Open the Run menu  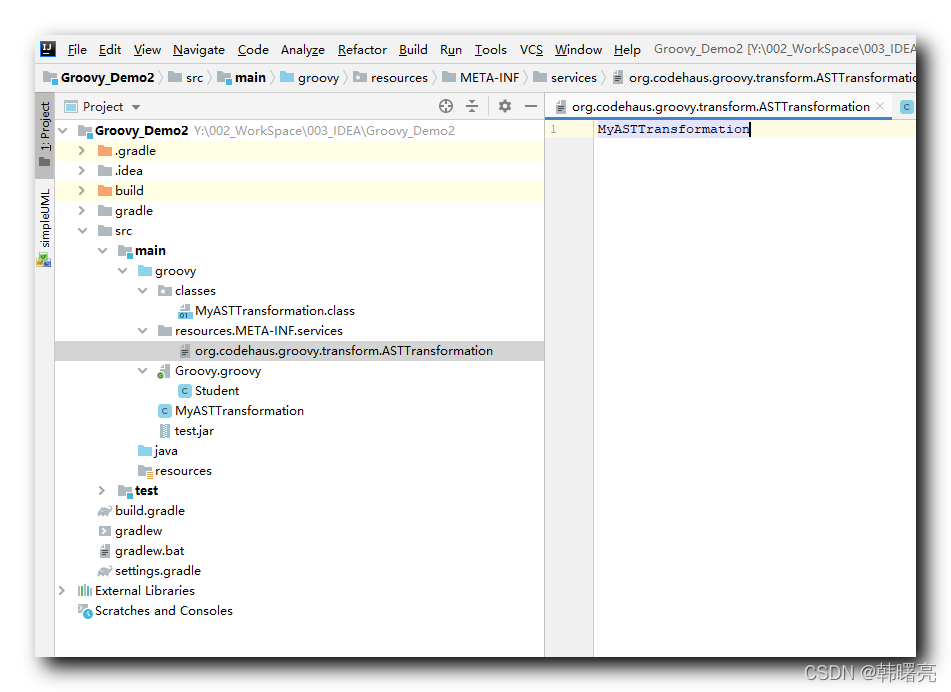pyautogui.click(x=451, y=50)
